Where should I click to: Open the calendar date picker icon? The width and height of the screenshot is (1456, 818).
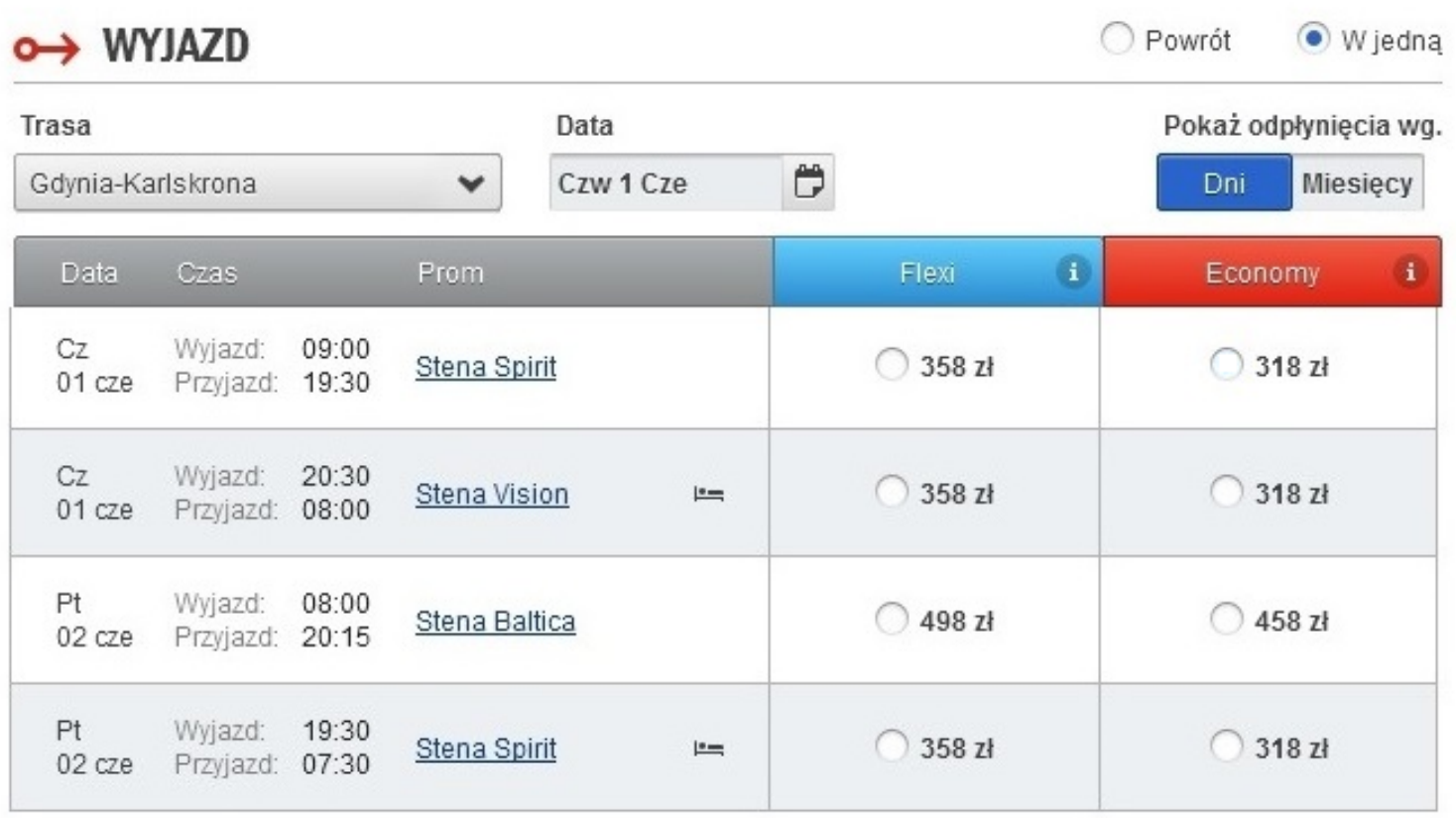(808, 182)
